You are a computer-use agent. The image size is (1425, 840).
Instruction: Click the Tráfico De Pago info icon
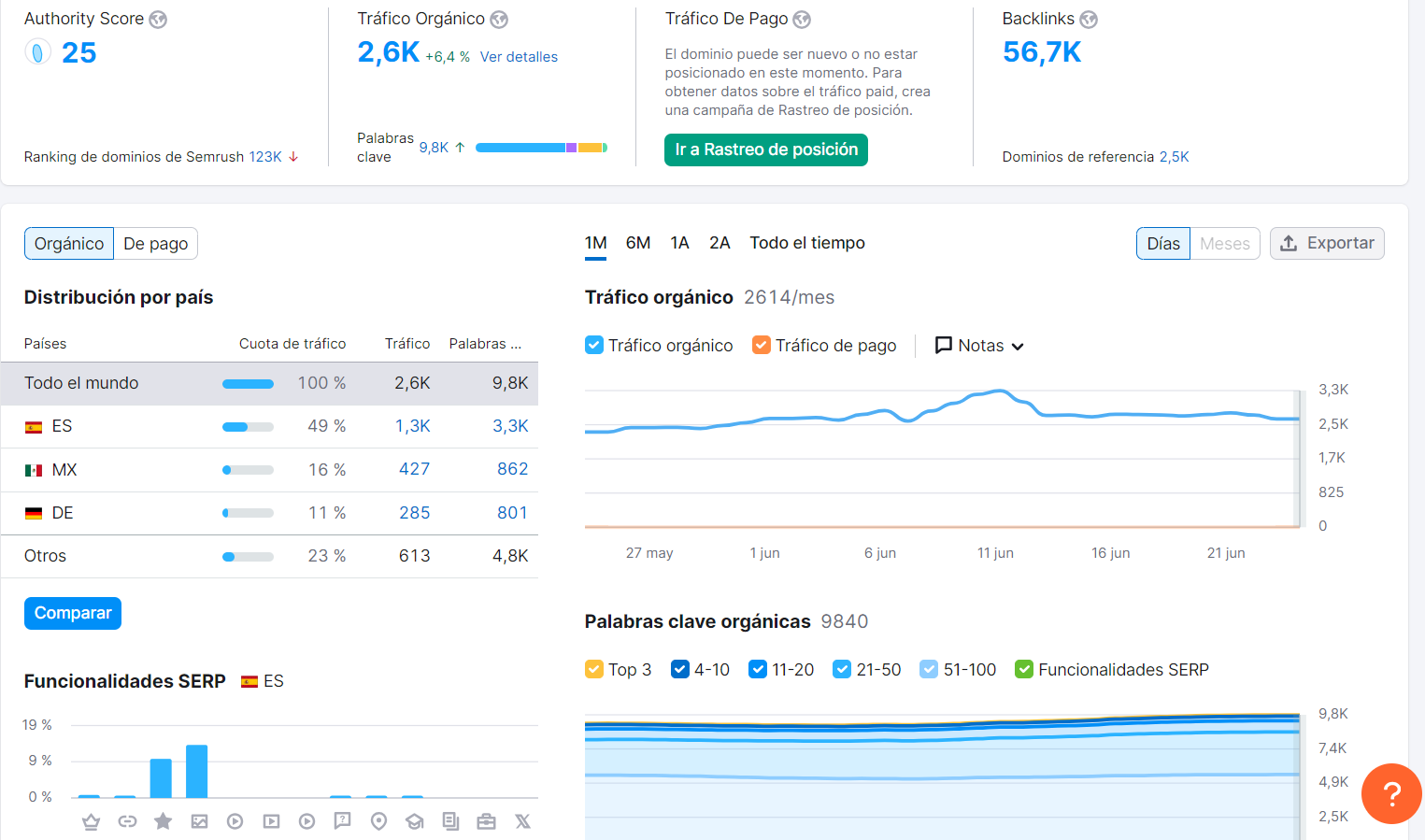coord(802,20)
